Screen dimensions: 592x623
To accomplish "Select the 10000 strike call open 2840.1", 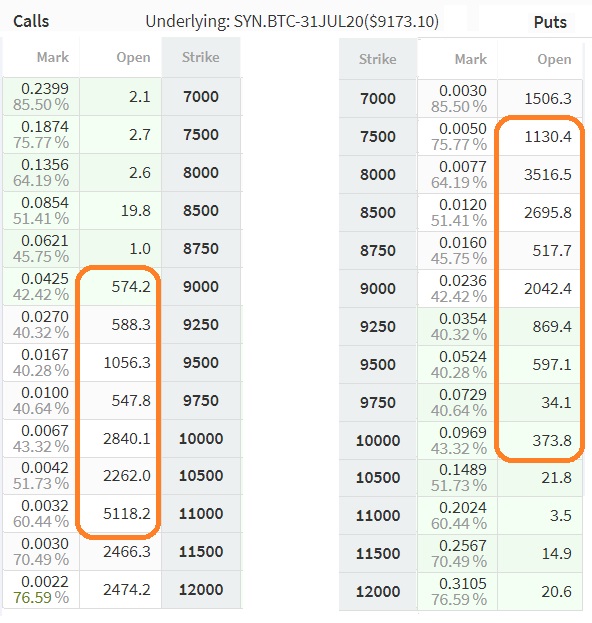I will 127,439.
